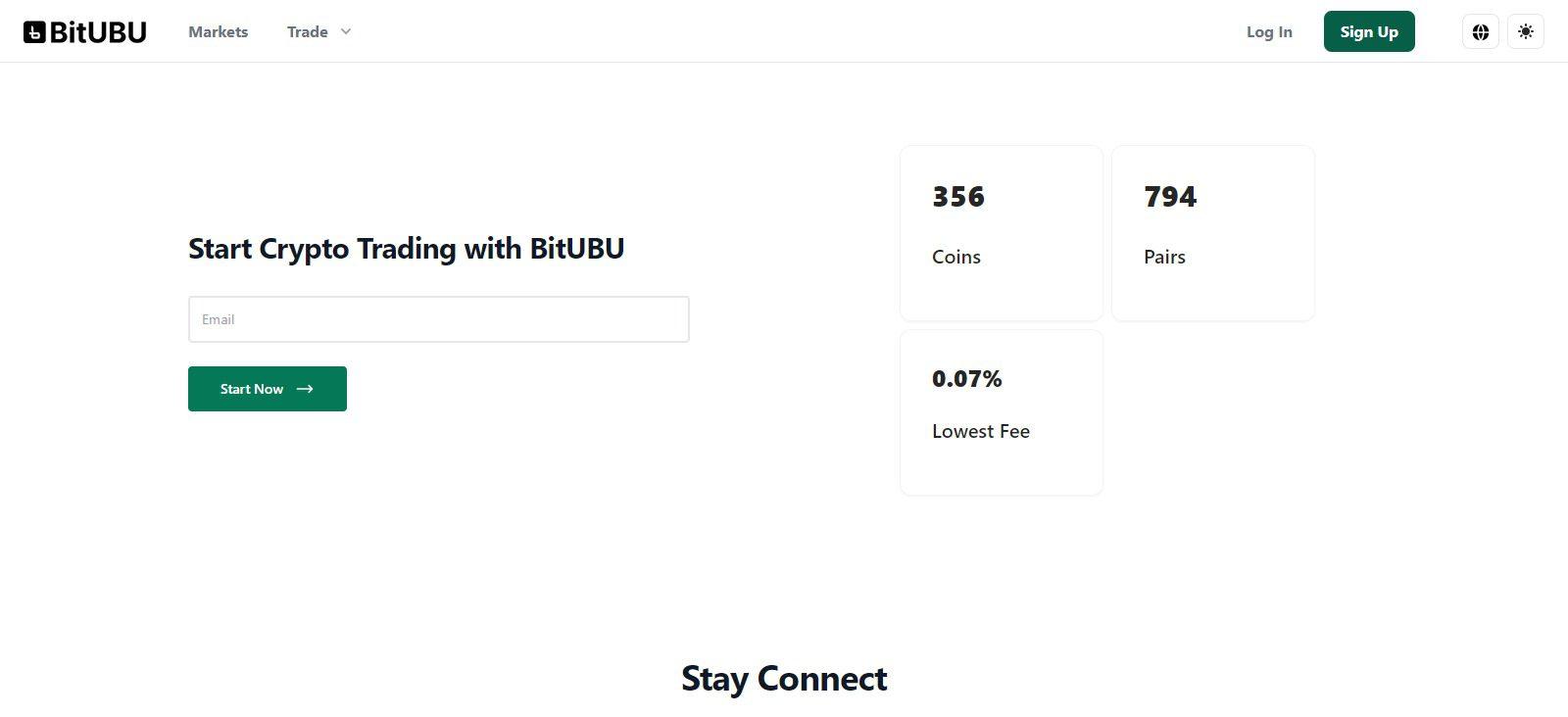
Task: Click the Stay Connect heading
Action: point(784,678)
